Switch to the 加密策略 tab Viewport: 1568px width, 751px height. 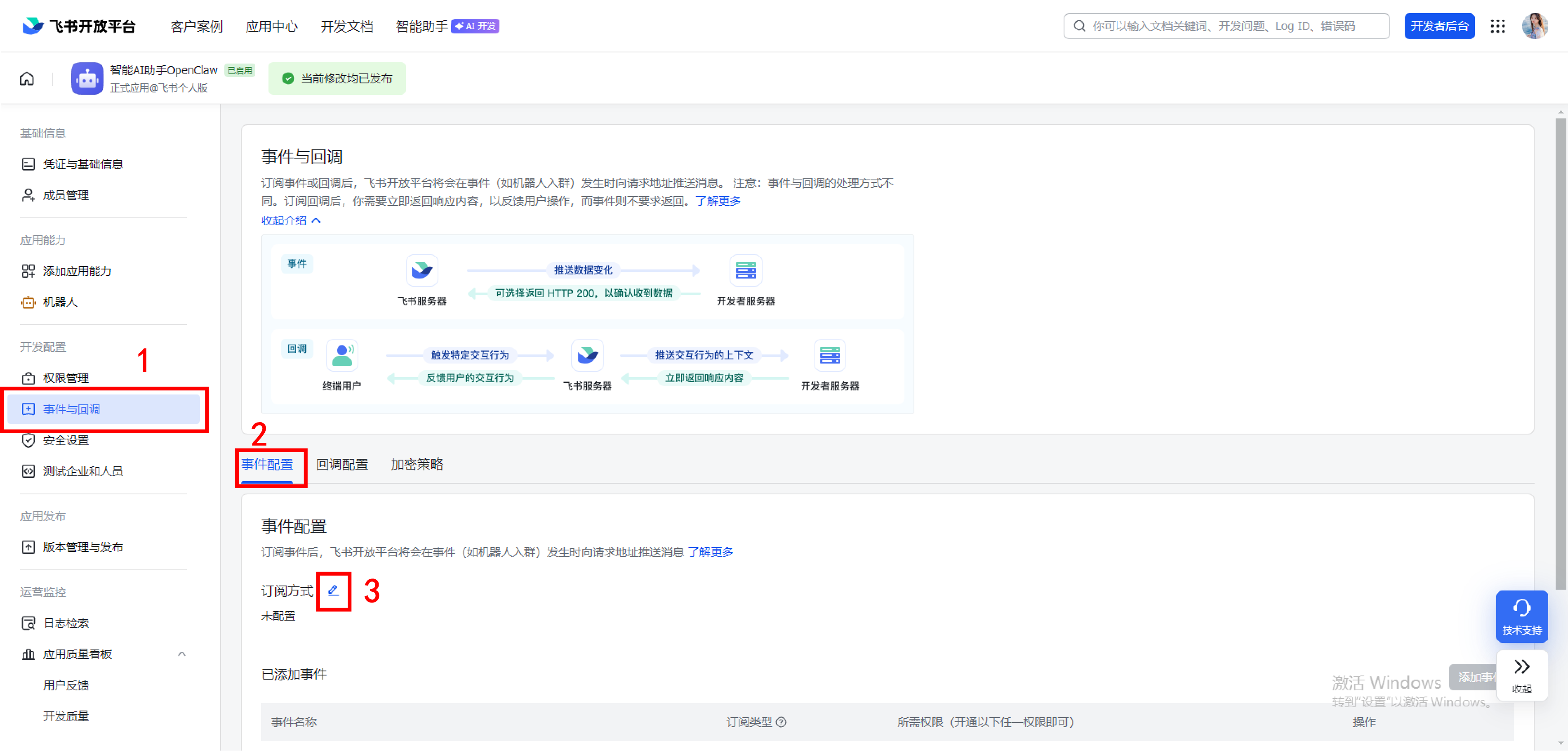point(417,464)
